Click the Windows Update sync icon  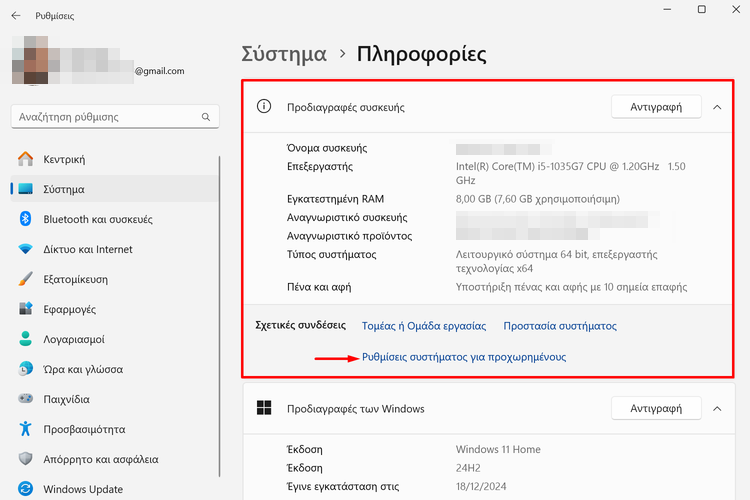[25, 489]
